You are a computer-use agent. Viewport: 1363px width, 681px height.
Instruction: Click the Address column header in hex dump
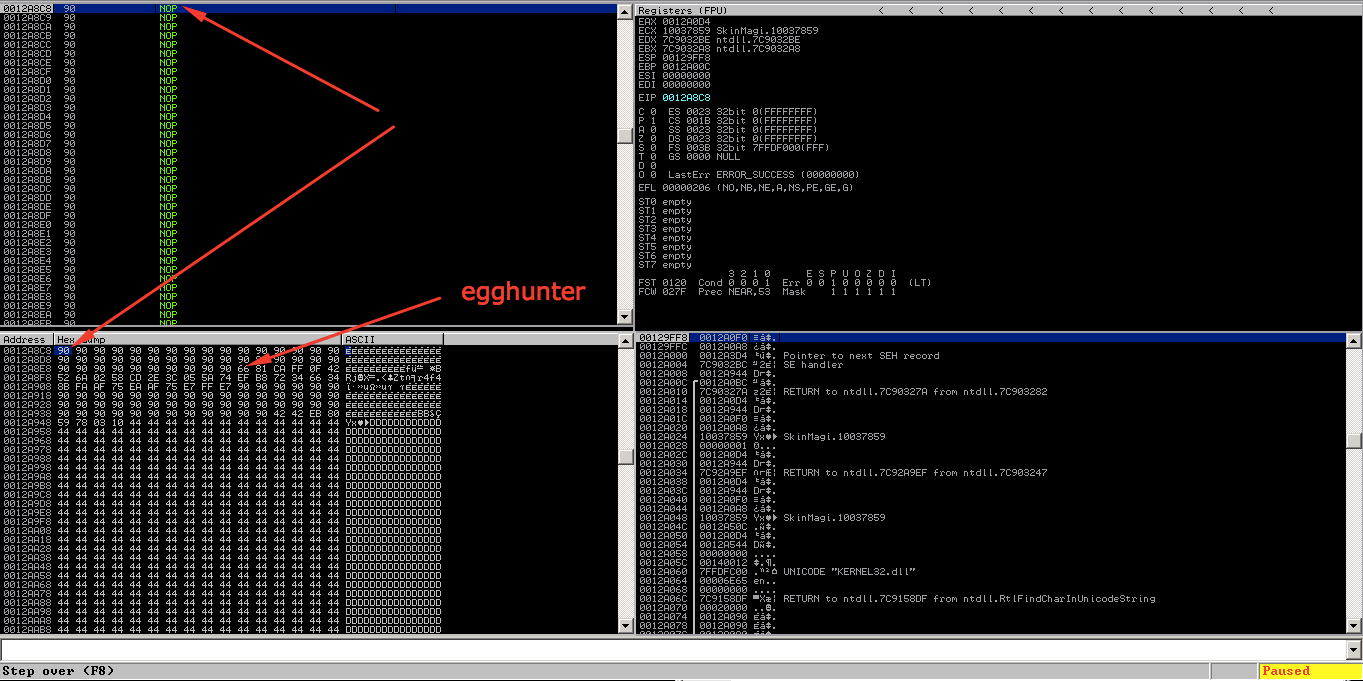27,340
